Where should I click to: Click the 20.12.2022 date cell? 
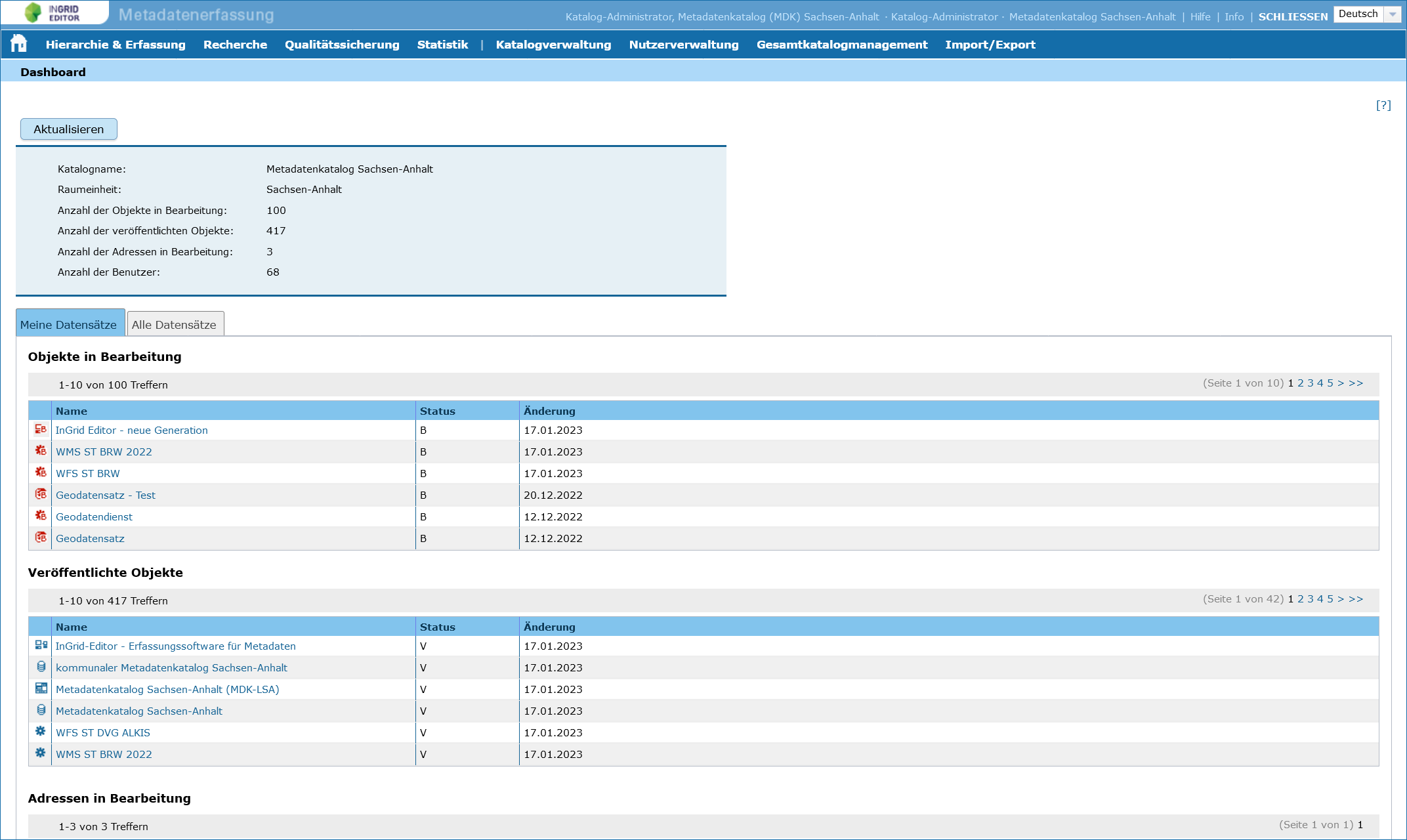pyautogui.click(x=553, y=495)
